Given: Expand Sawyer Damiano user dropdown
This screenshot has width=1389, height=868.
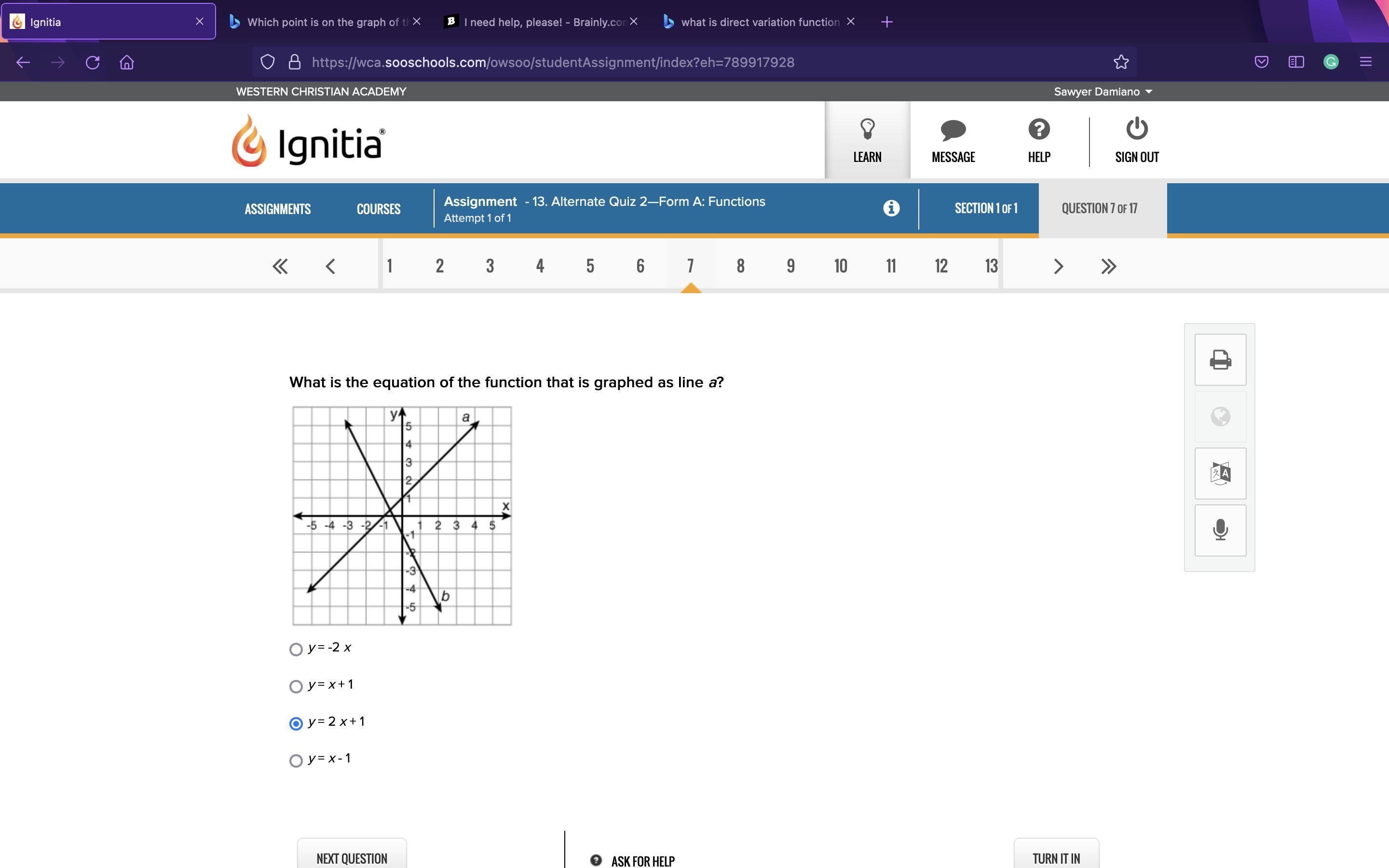Looking at the screenshot, I should click(1102, 92).
